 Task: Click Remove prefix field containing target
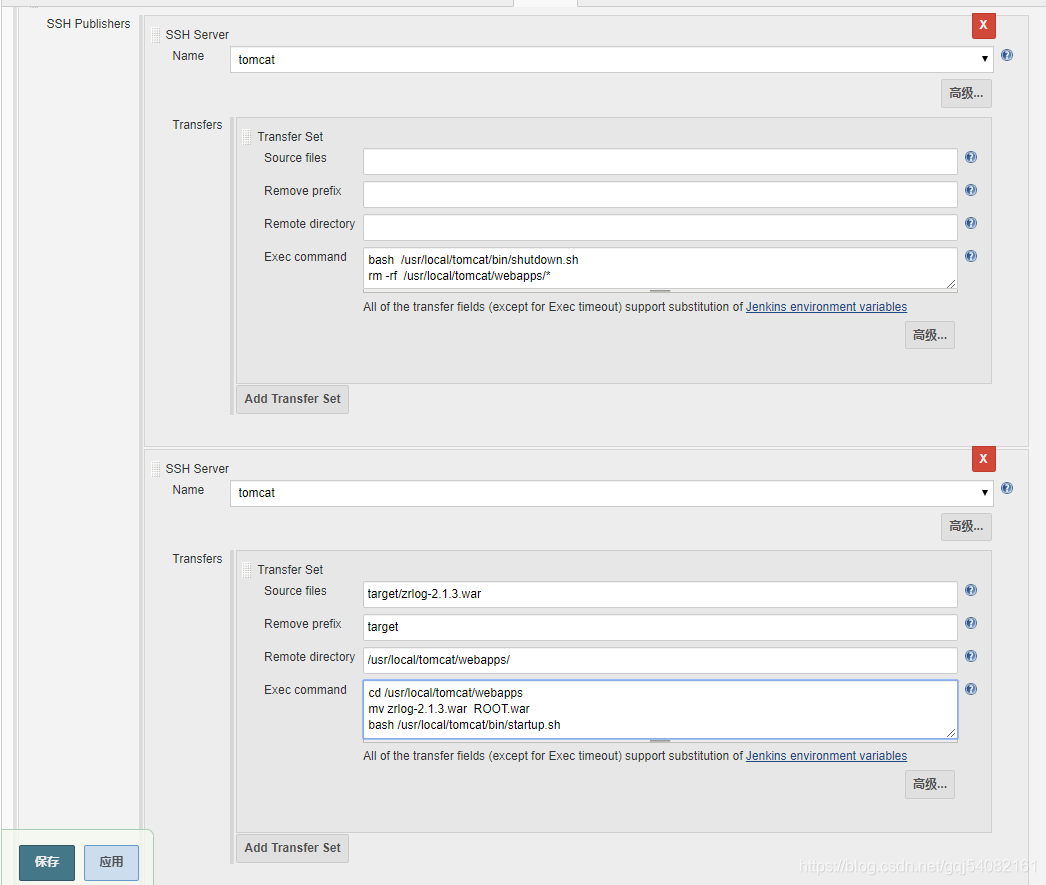660,628
